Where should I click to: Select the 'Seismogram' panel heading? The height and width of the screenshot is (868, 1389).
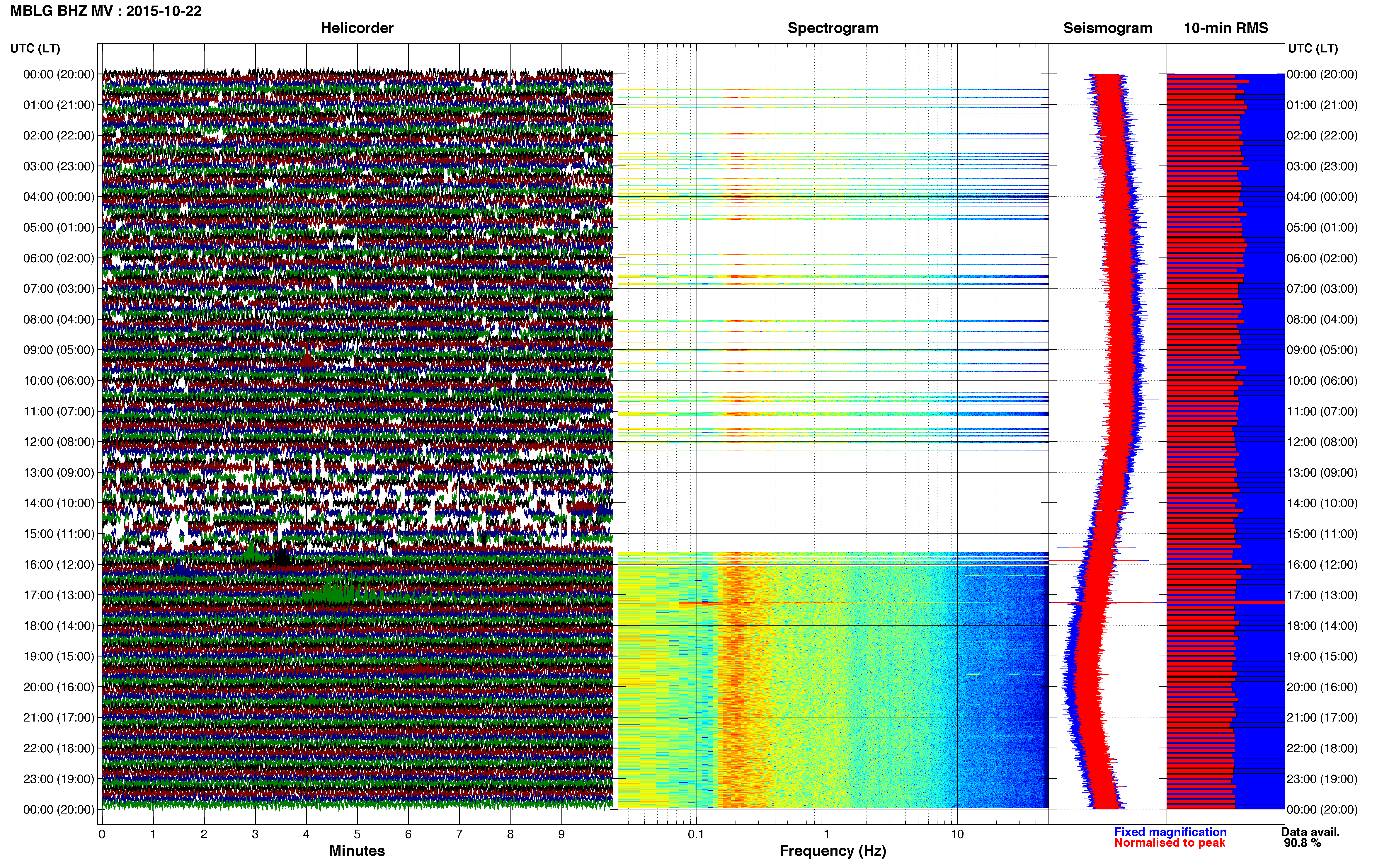point(1108,28)
